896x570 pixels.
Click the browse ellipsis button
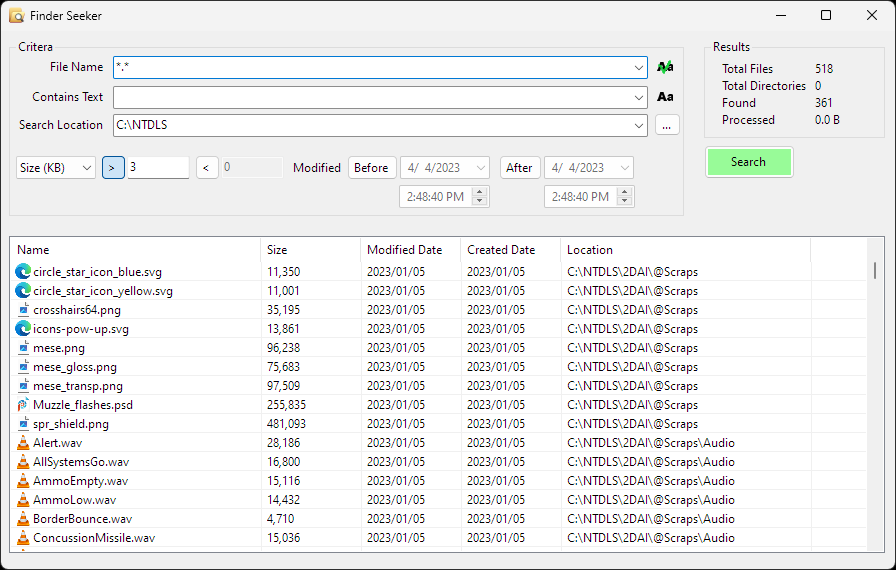[667, 125]
